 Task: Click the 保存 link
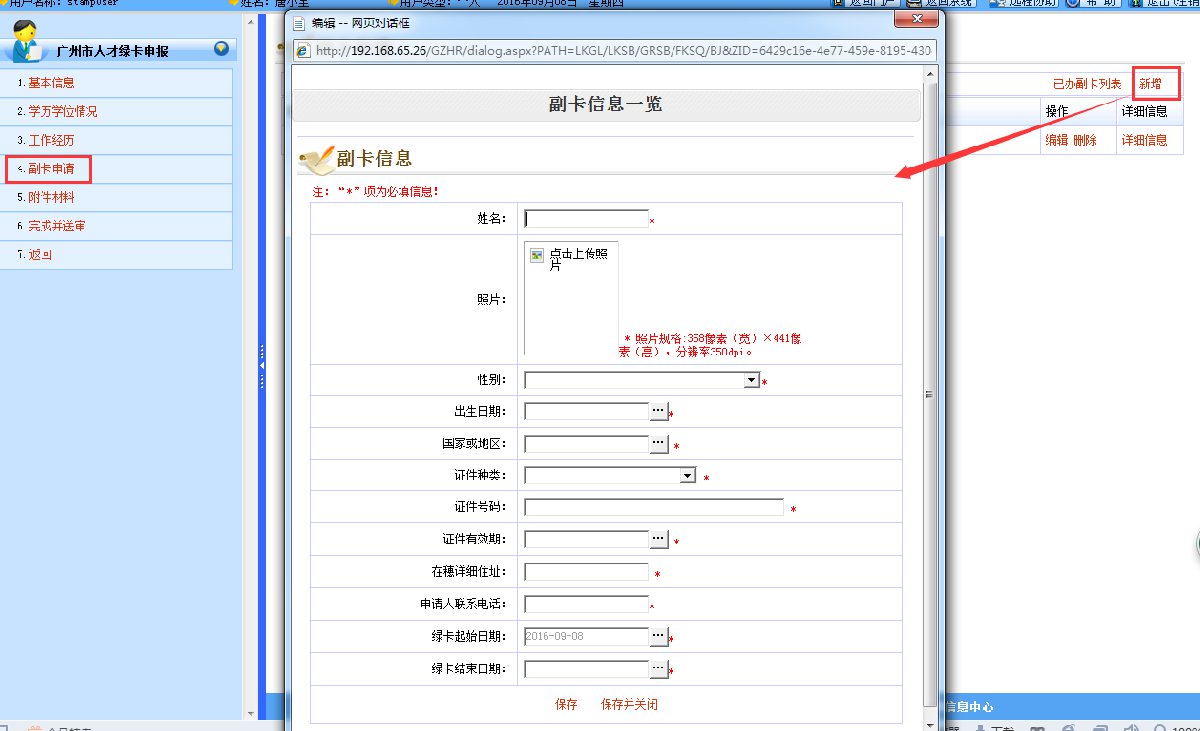coord(566,704)
